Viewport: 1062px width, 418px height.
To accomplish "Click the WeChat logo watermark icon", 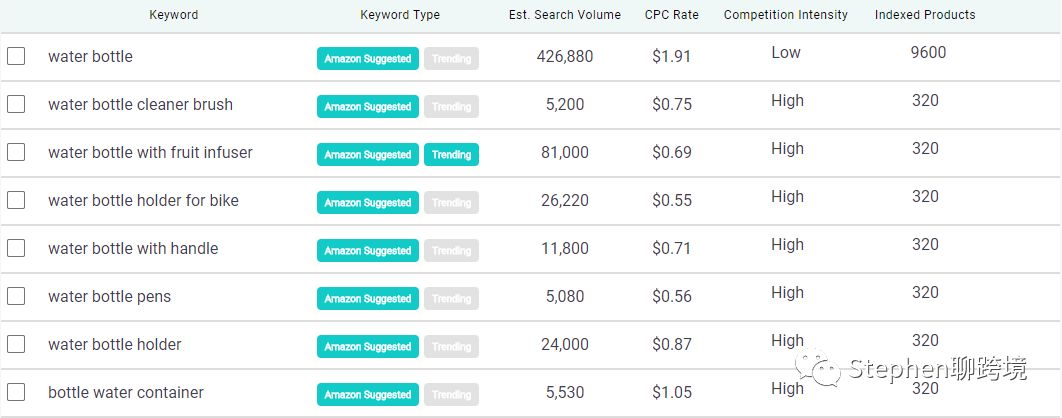I will pyautogui.click(x=818, y=367).
